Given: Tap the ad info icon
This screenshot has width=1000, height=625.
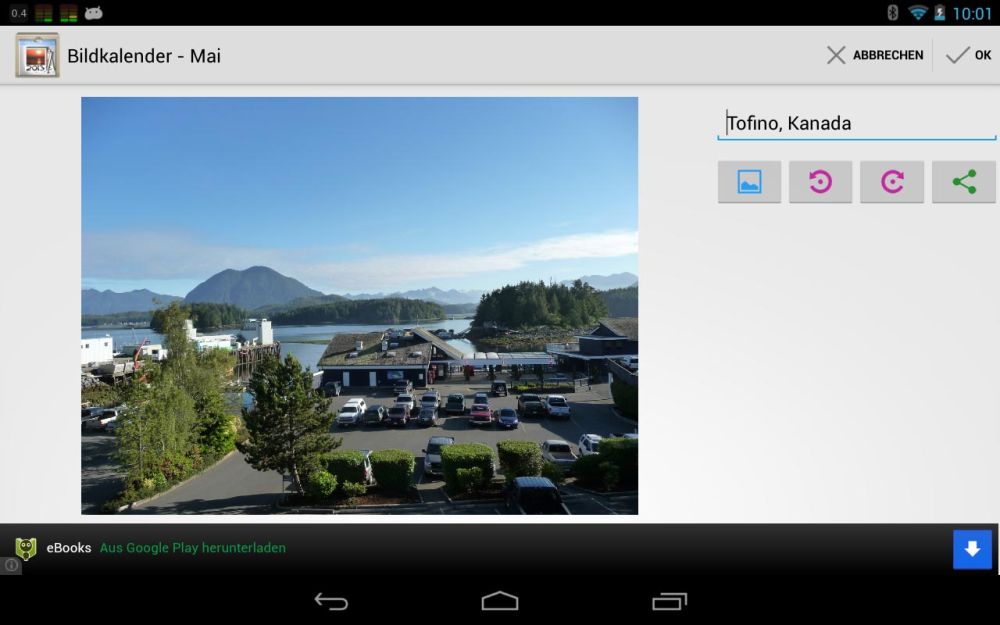Looking at the screenshot, I should point(11,565).
